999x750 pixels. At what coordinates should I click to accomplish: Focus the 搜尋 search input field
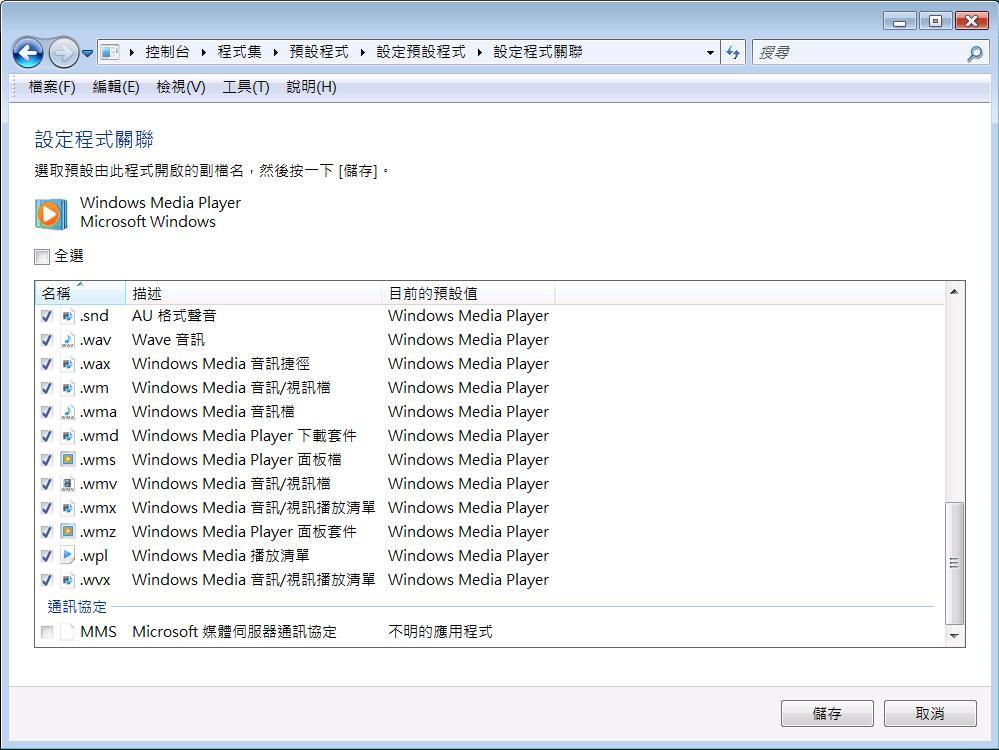(x=859, y=53)
